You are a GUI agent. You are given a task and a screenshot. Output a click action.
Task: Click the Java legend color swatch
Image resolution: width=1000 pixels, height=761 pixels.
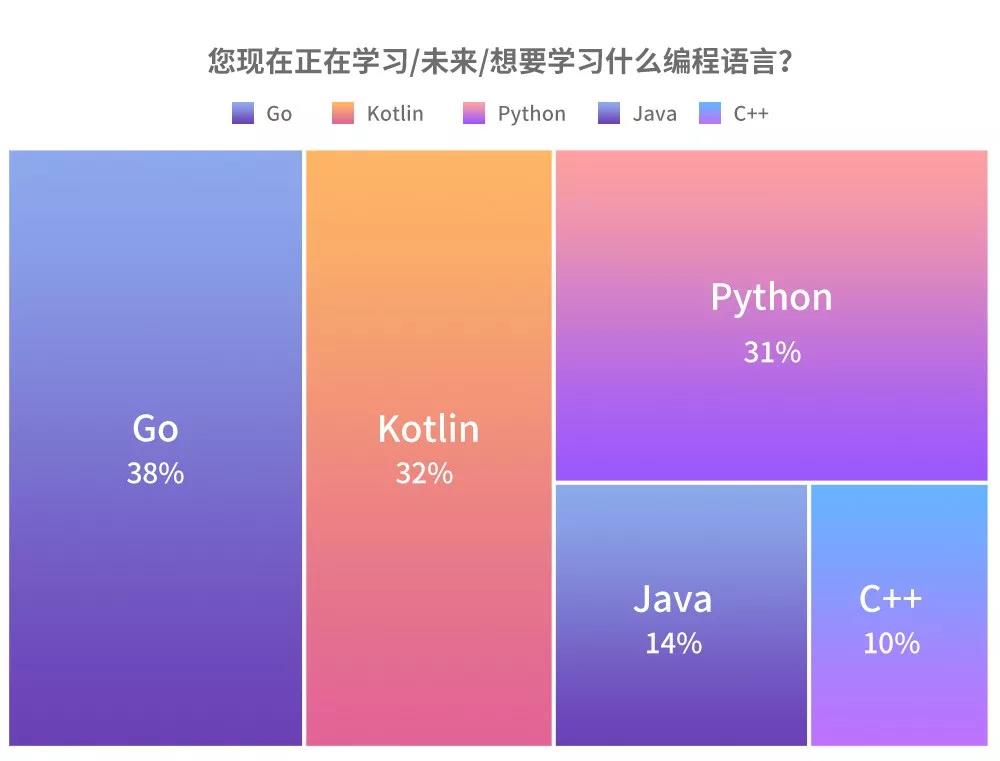pyautogui.click(x=609, y=114)
